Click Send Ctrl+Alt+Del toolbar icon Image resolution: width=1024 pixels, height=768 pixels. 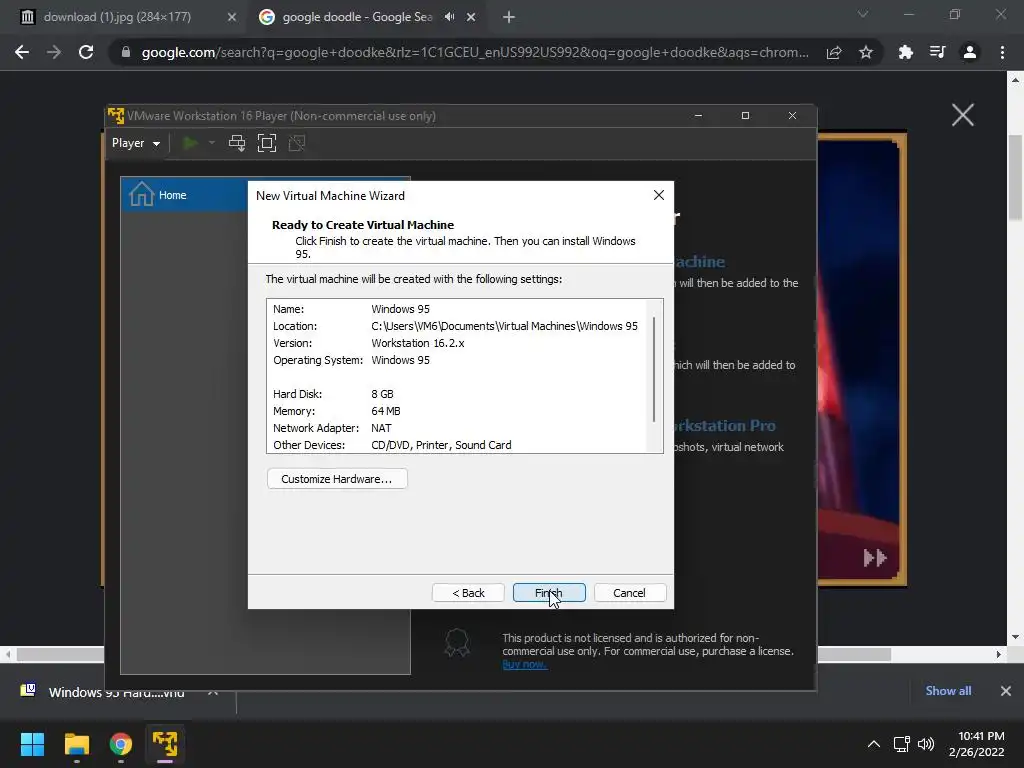point(237,143)
